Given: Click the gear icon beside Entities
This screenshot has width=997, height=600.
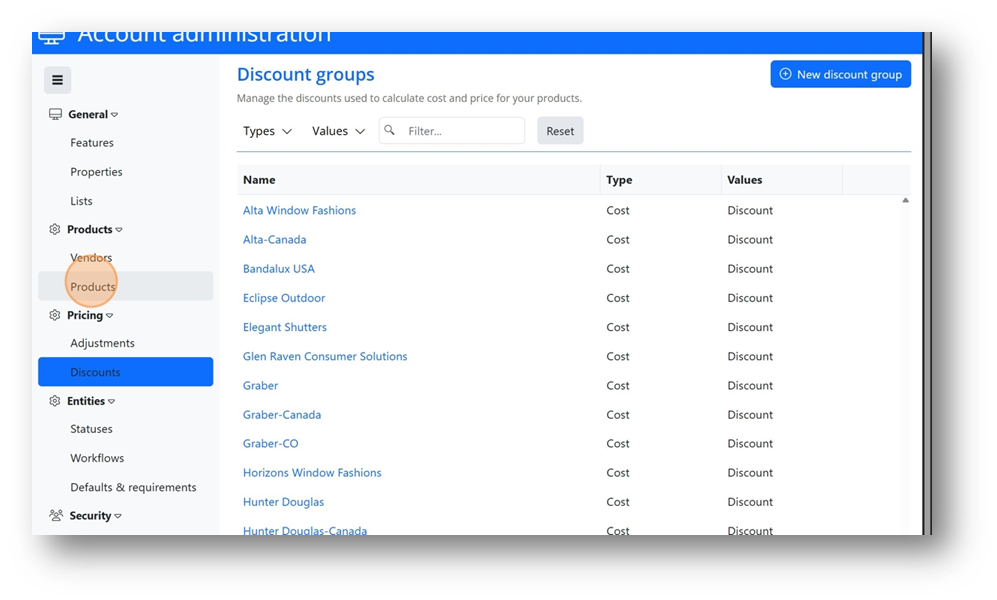Looking at the screenshot, I should 55,401.
